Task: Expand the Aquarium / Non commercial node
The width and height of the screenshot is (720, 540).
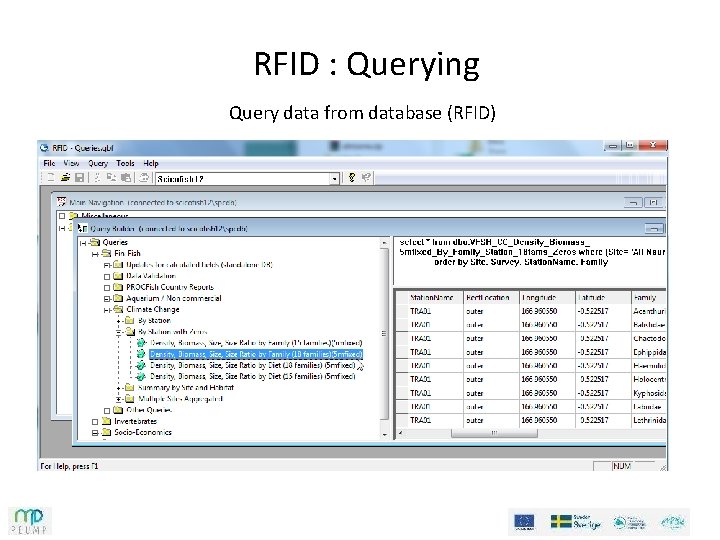Action: point(107,298)
